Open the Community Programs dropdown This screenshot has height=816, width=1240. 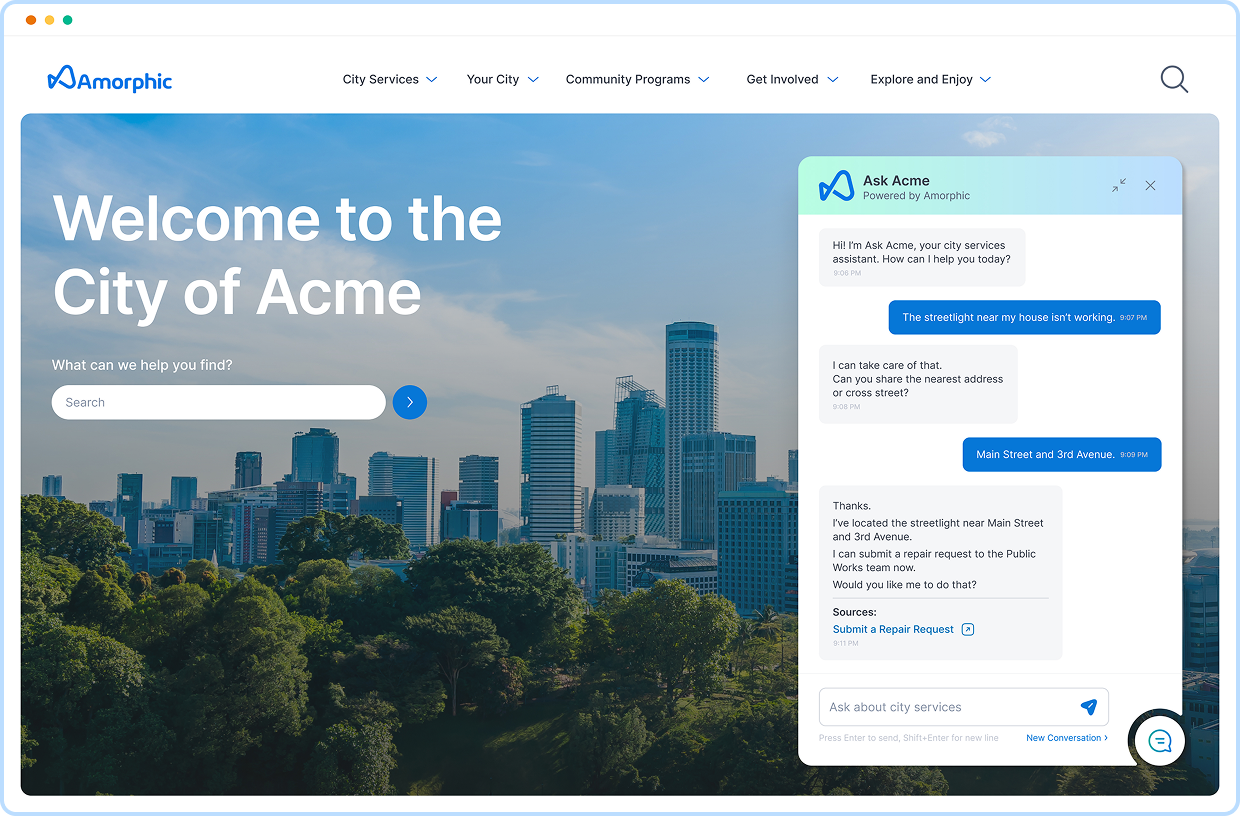pyautogui.click(x=637, y=80)
